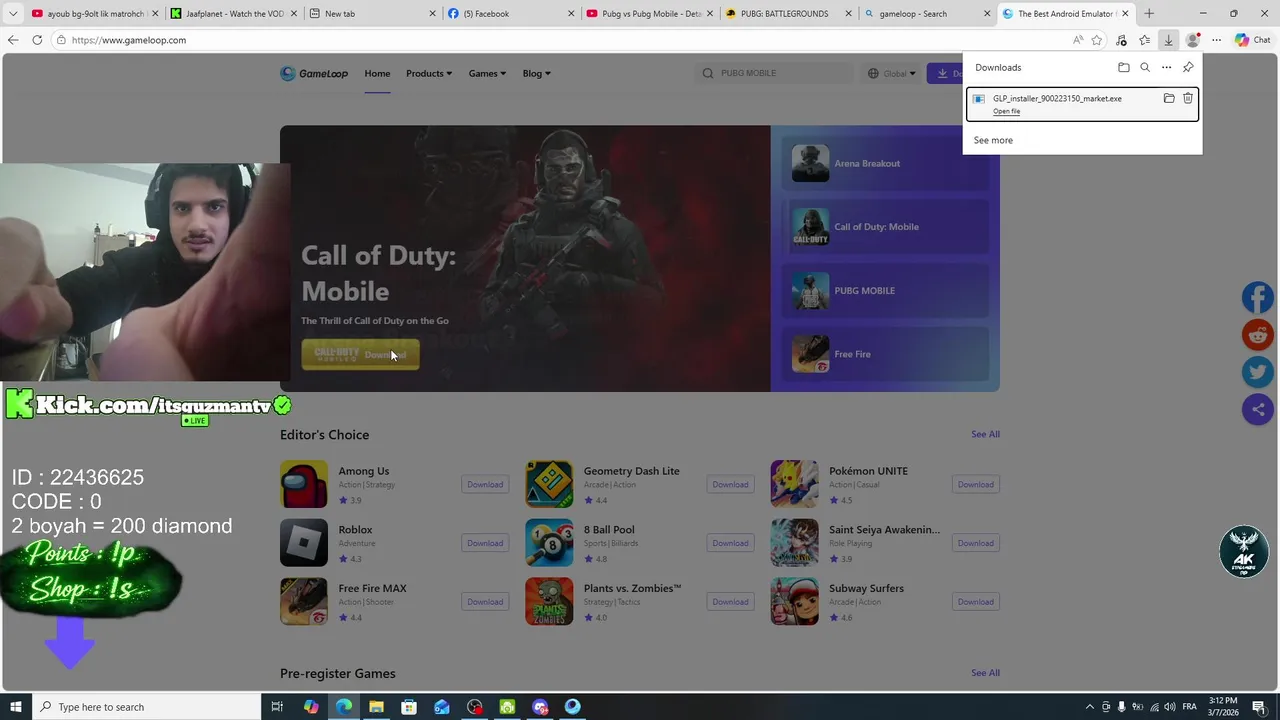The height and width of the screenshot is (720, 1280).
Task: Toggle Read aloud icon in address bar
Action: pos(1077,40)
